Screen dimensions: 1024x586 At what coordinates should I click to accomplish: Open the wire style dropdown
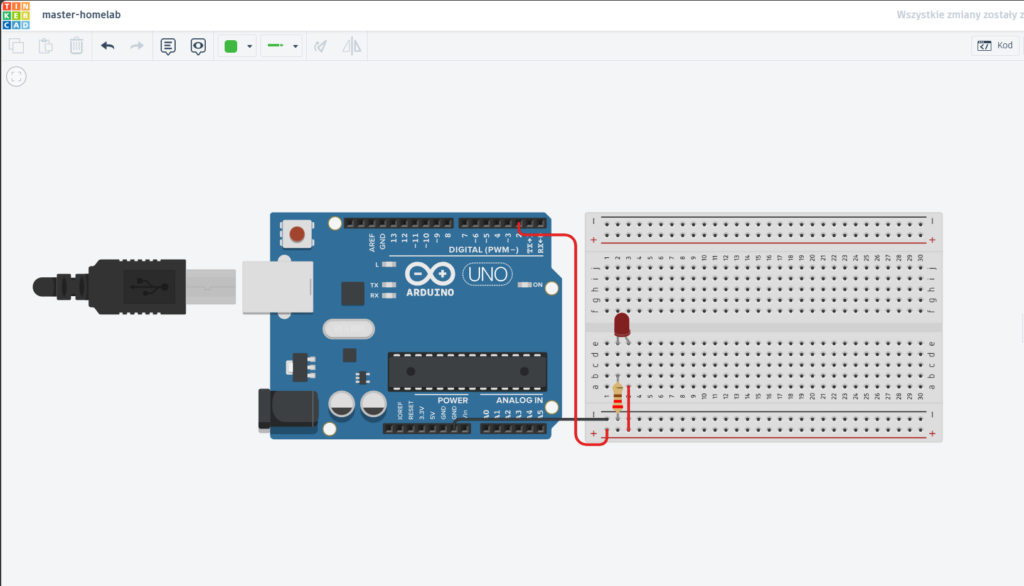[x=295, y=45]
